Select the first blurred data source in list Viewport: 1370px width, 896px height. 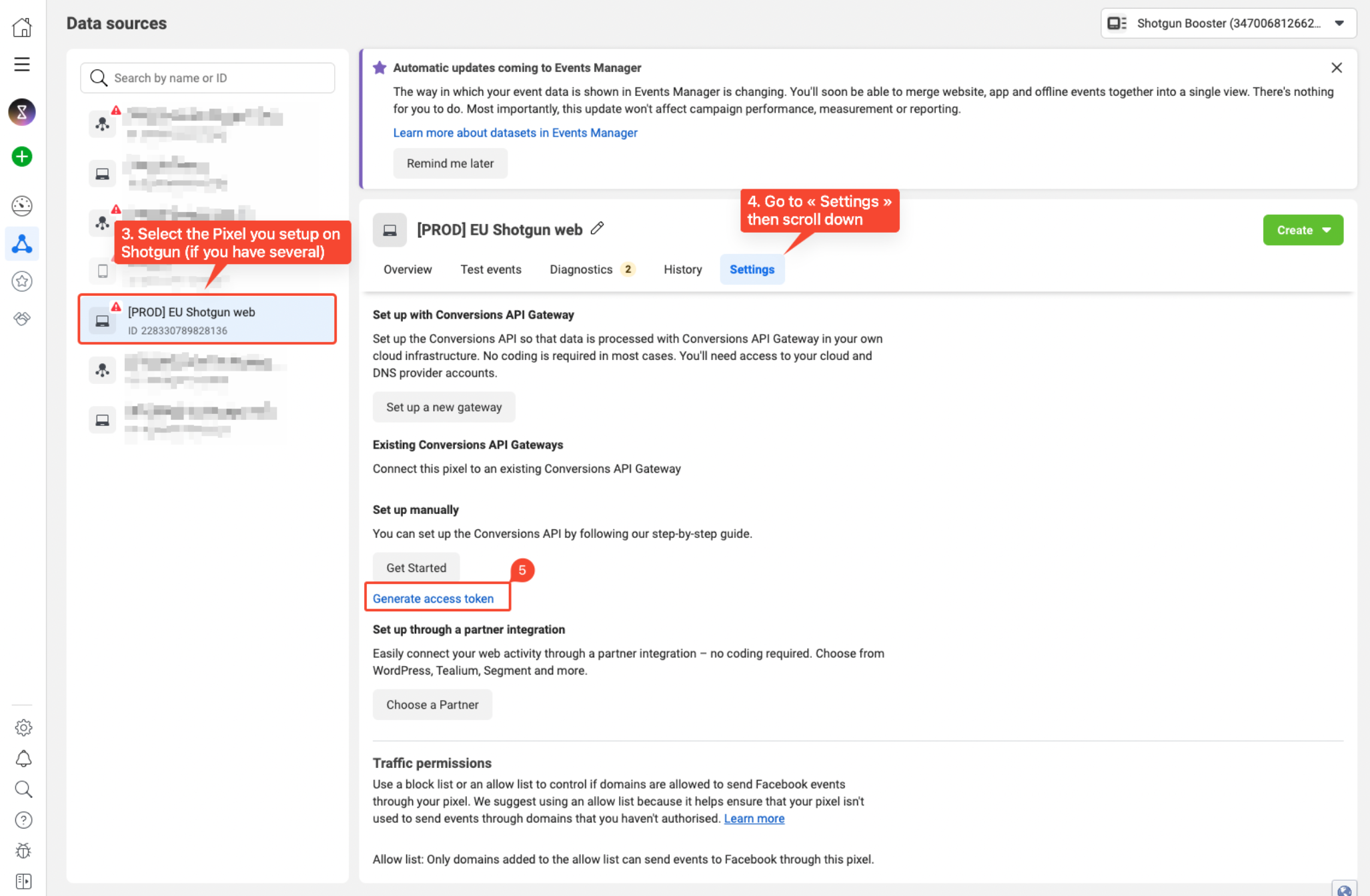tap(207, 123)
